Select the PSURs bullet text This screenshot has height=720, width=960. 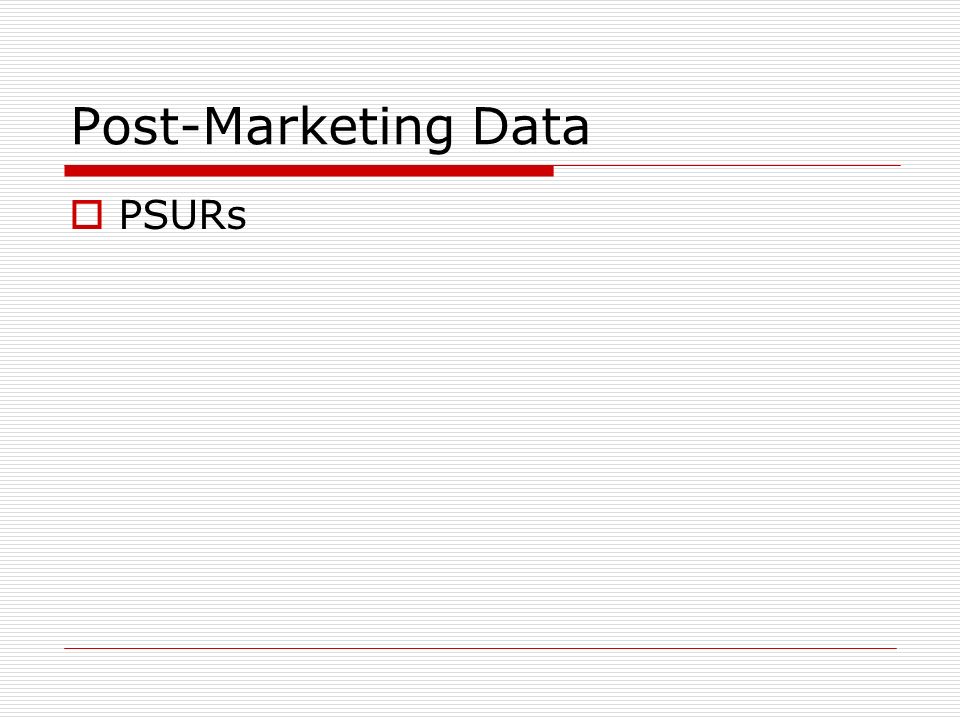182,215
